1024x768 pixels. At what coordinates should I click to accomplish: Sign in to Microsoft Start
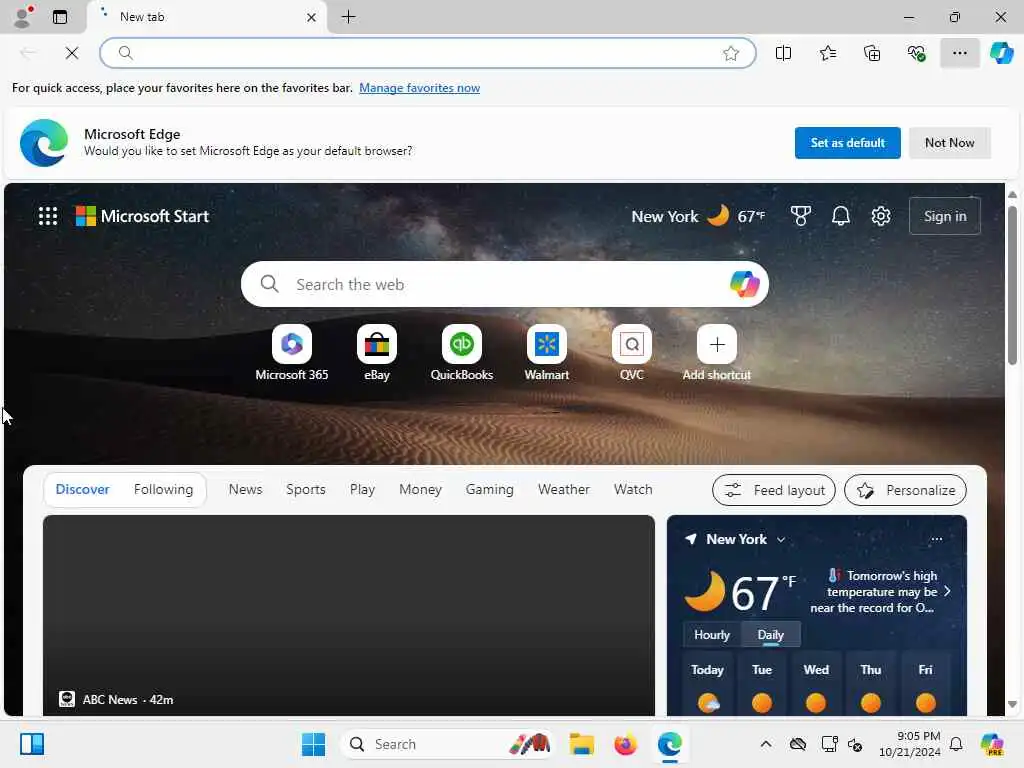pos(944,216)
